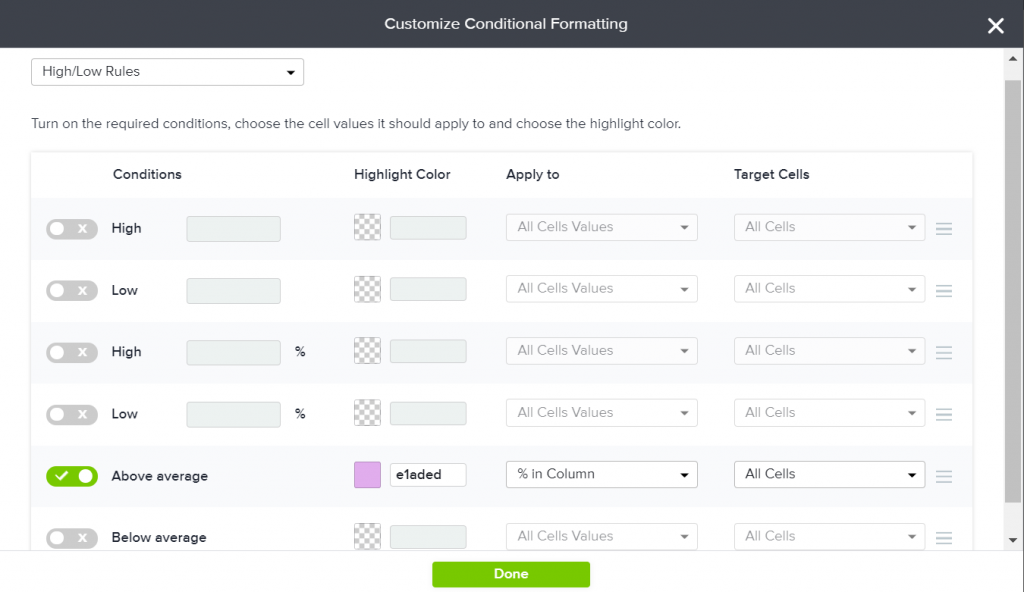This screenshot has width=1024, height=592.
Task: Click drag handle icon on High row
Action: (943, 229)
